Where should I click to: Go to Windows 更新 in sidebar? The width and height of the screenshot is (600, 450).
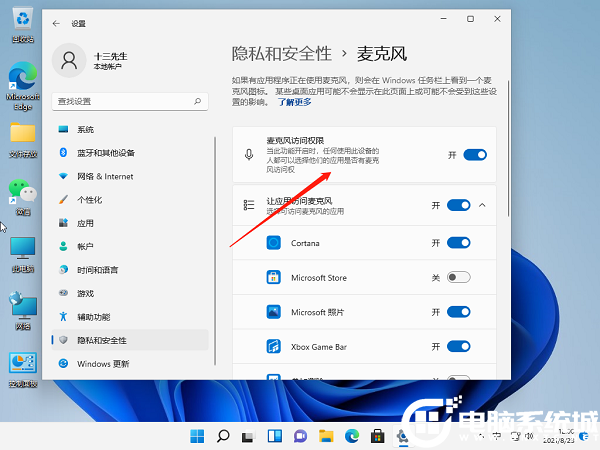[x=103, y=363]
